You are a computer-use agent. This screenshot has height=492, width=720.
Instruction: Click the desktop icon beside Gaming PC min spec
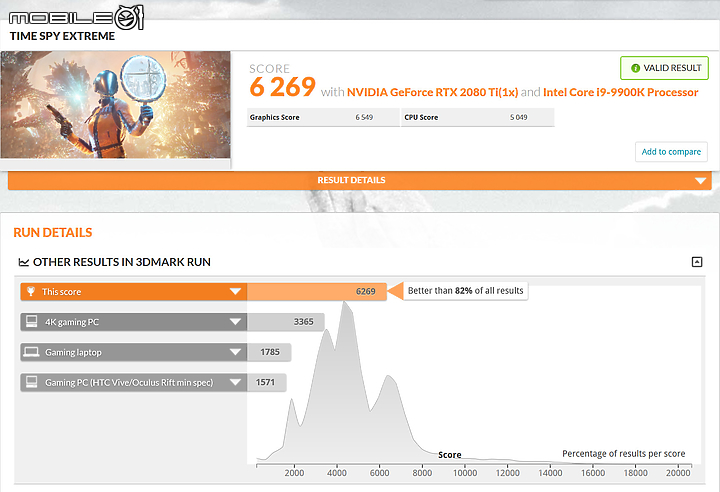click(31, 382)
